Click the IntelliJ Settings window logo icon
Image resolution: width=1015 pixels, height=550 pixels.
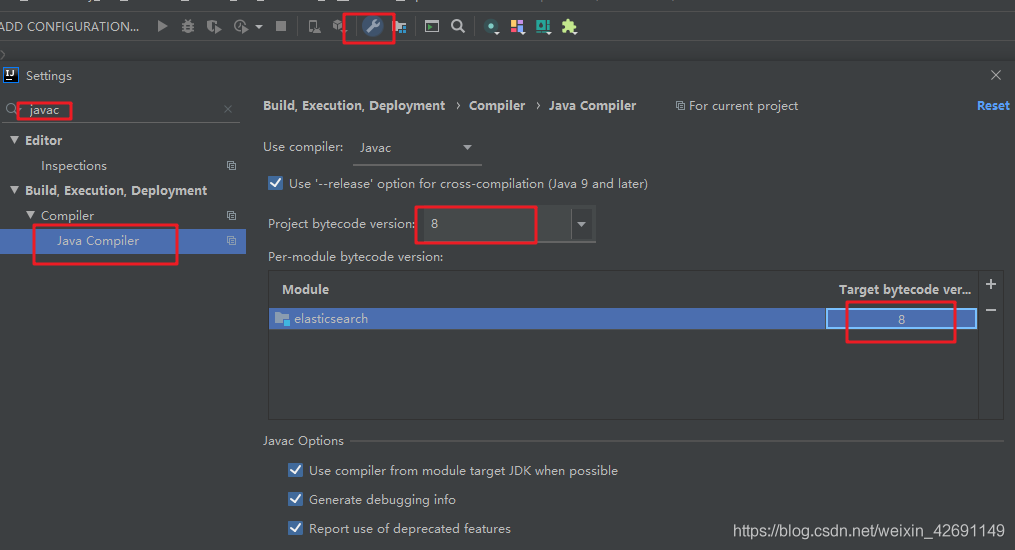11,75
